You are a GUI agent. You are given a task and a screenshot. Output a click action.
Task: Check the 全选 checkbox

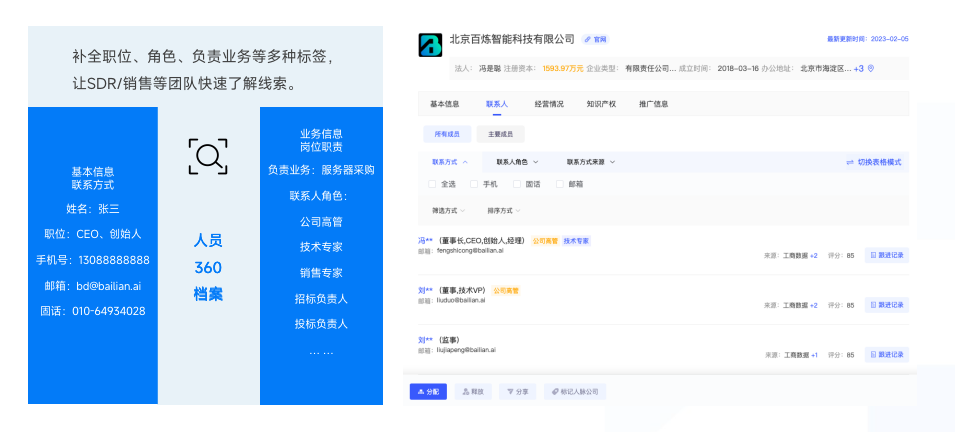pos(432,184)
